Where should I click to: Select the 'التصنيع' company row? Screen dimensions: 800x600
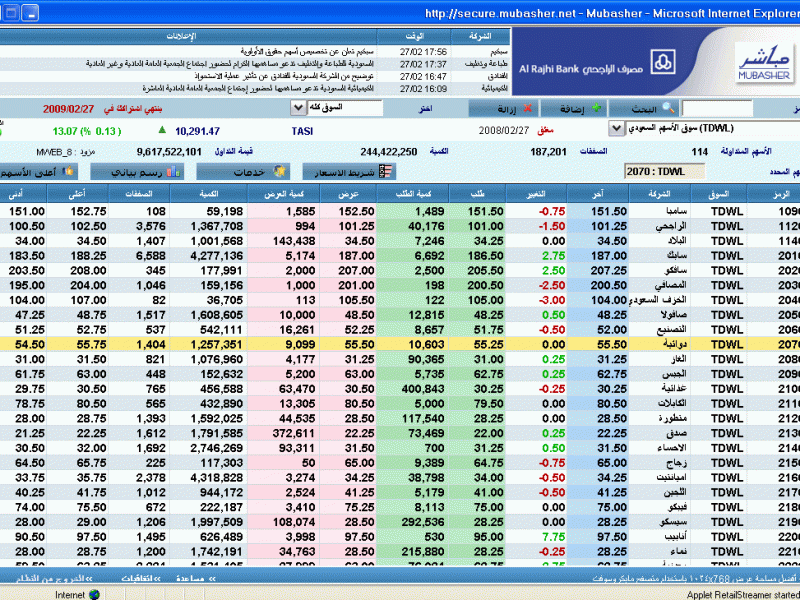pos(400,330)
